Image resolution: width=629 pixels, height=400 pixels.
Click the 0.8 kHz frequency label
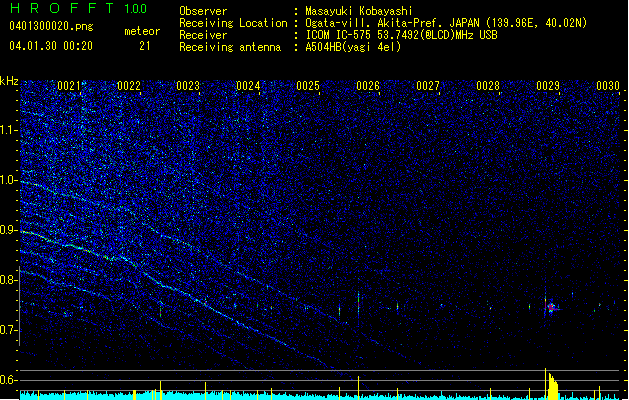click(8, 280)
